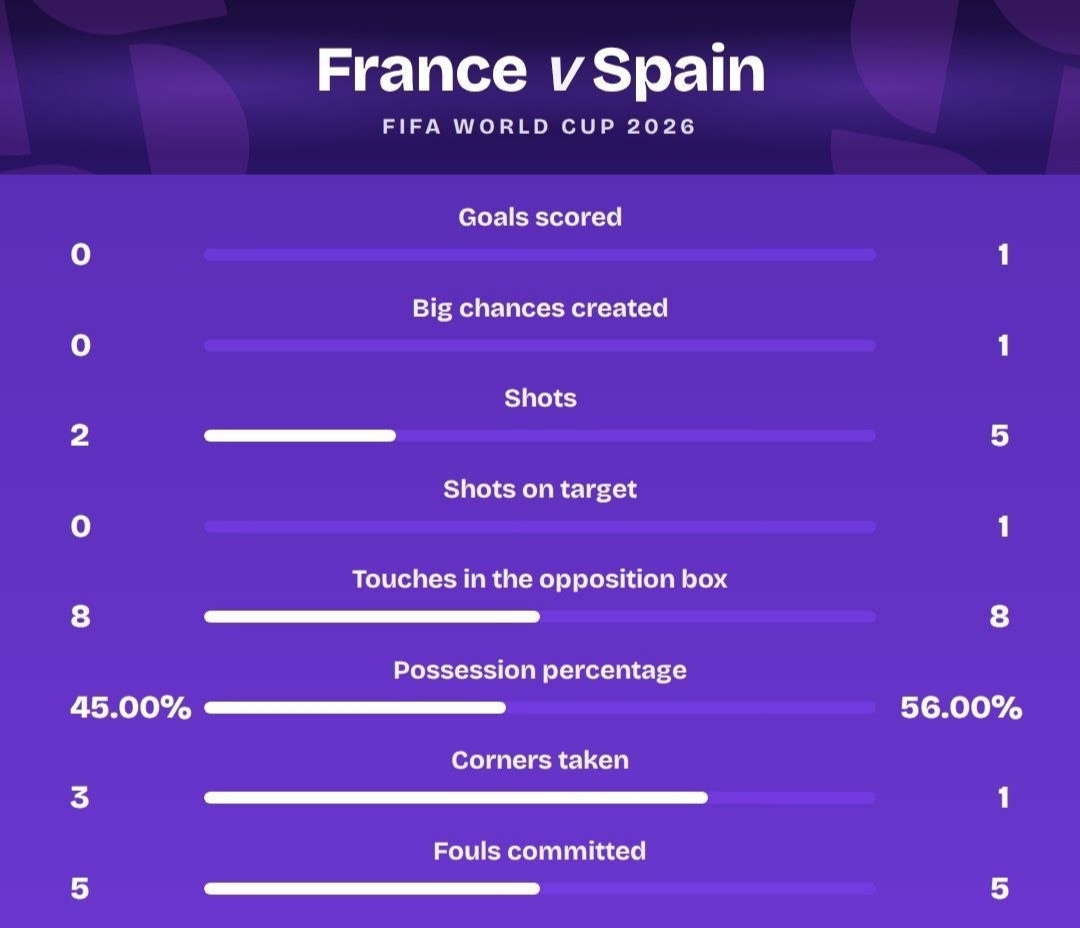Click the Fouls committed bar
1080x928 pixels.
coord(540,889)
